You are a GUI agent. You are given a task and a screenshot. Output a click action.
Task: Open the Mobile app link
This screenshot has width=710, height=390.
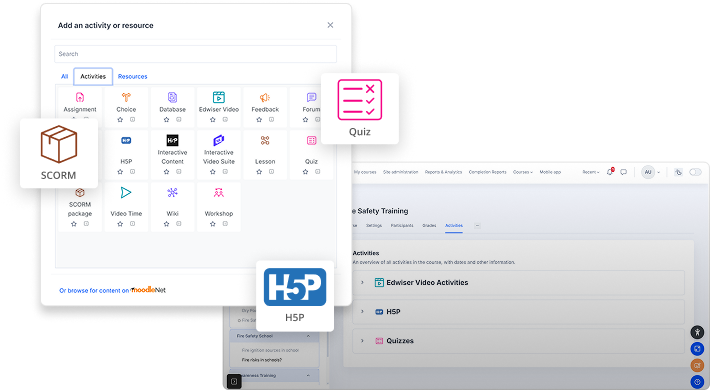point(550,172)
